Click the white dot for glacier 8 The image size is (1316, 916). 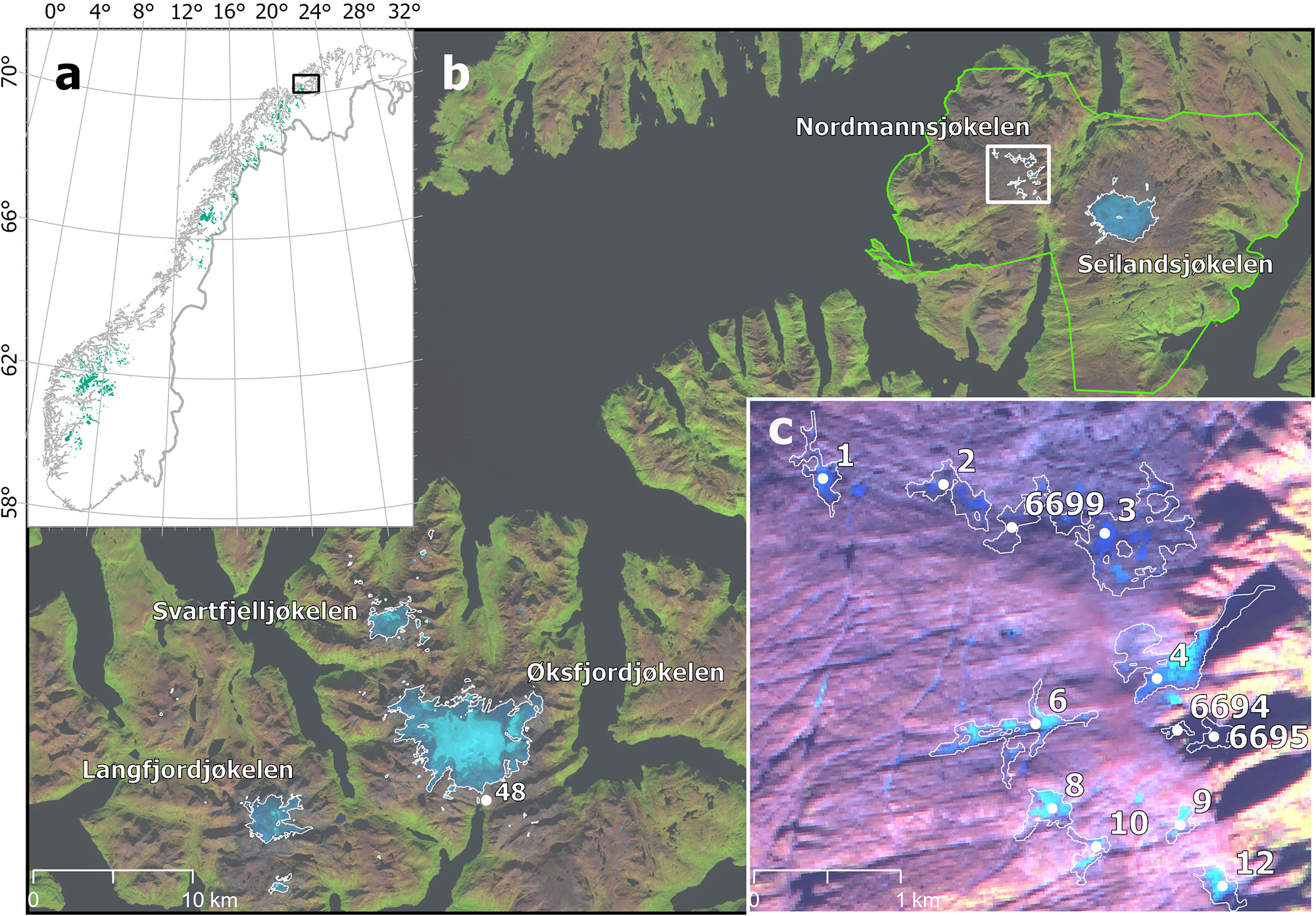click(x=1052, y=808)
